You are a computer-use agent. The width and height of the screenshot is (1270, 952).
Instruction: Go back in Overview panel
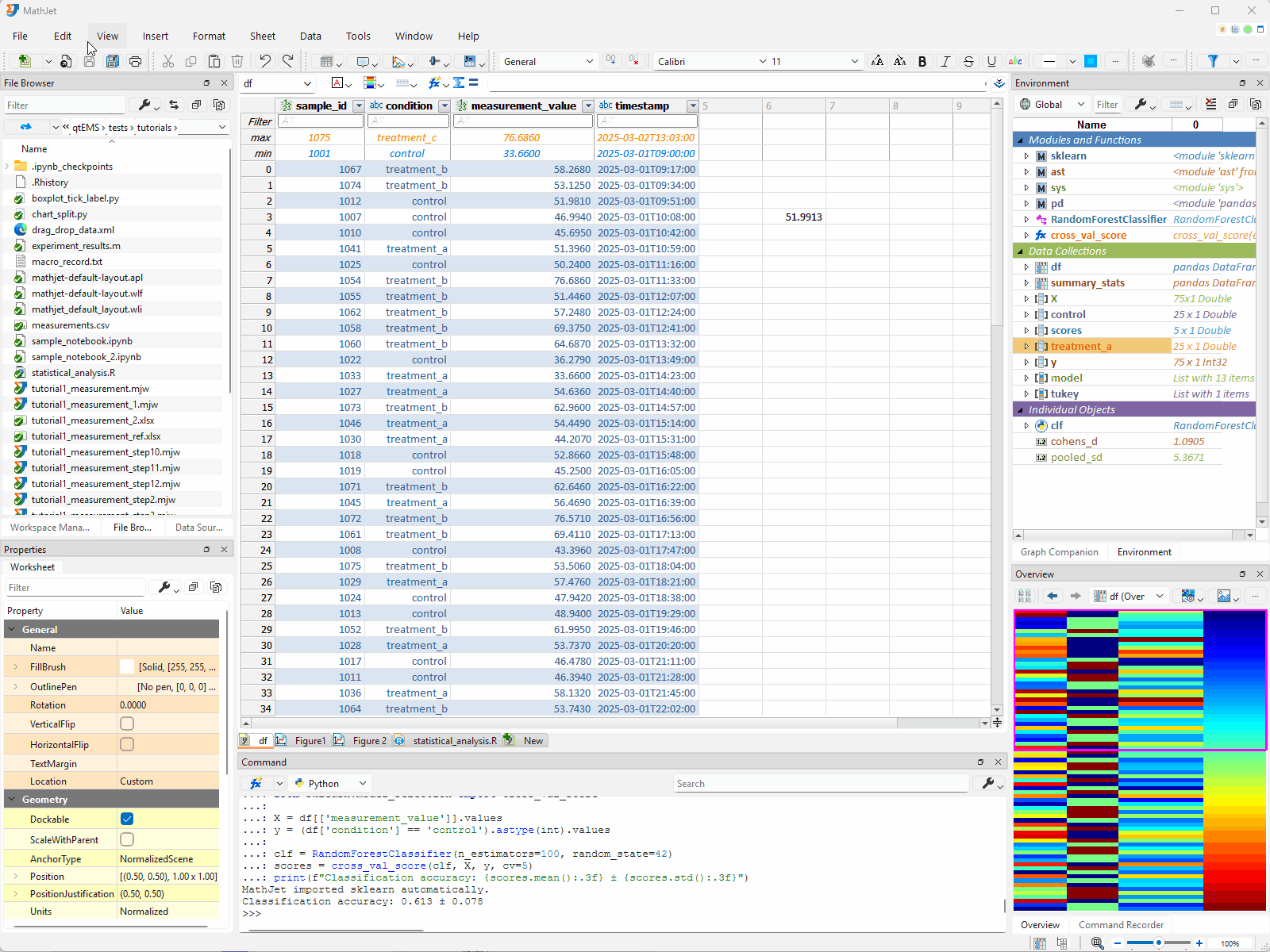click(1053, 596)
